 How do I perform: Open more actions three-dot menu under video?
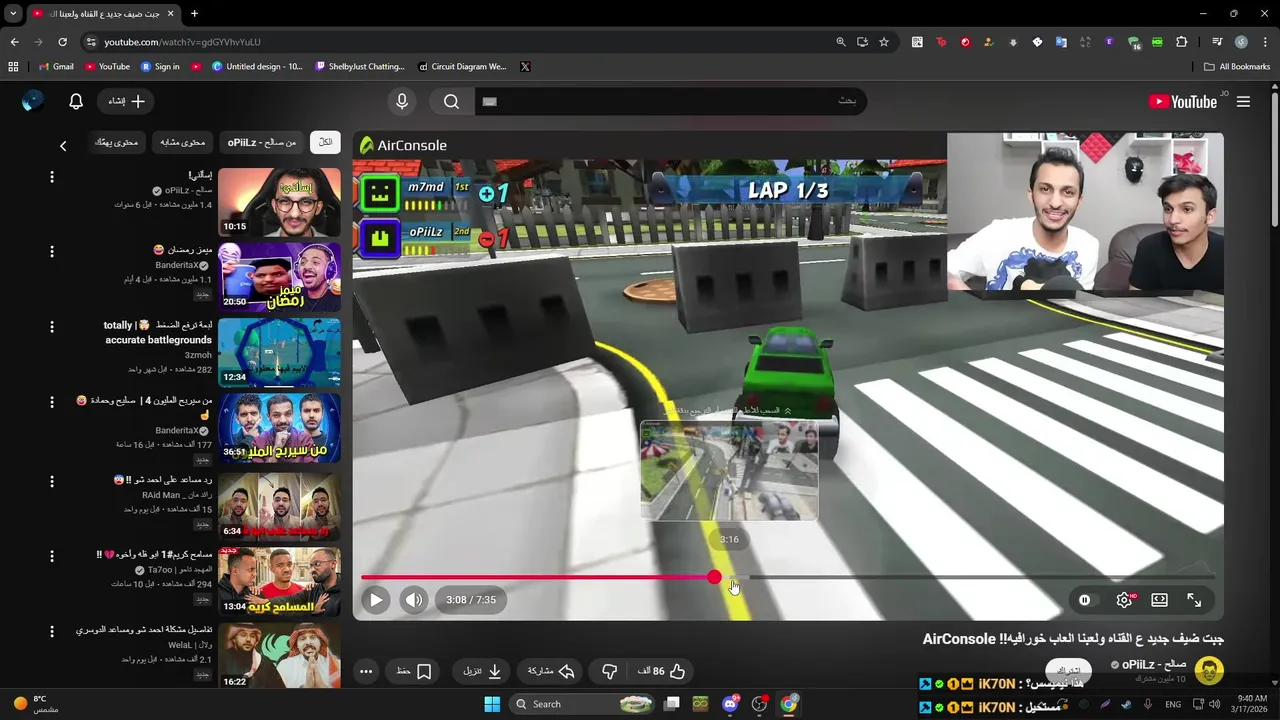[x=366, y=671]
